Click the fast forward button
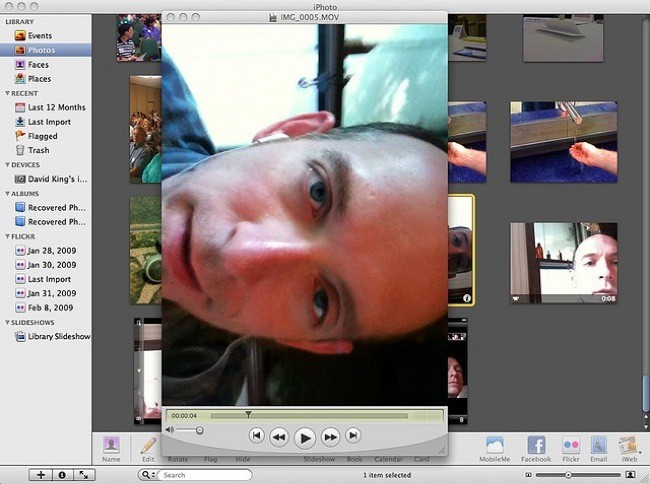This screenshot has height=484, width=650. pyautogui.click(x=330, y=437)
